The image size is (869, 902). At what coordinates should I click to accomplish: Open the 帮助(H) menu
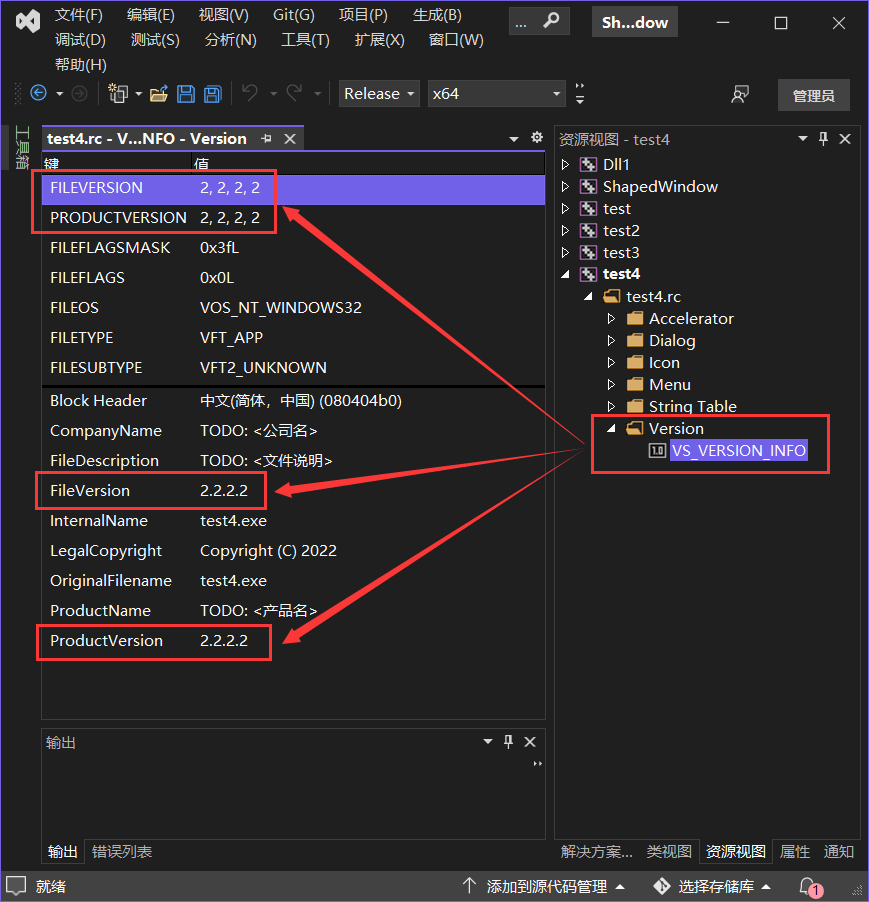(81, 64)
